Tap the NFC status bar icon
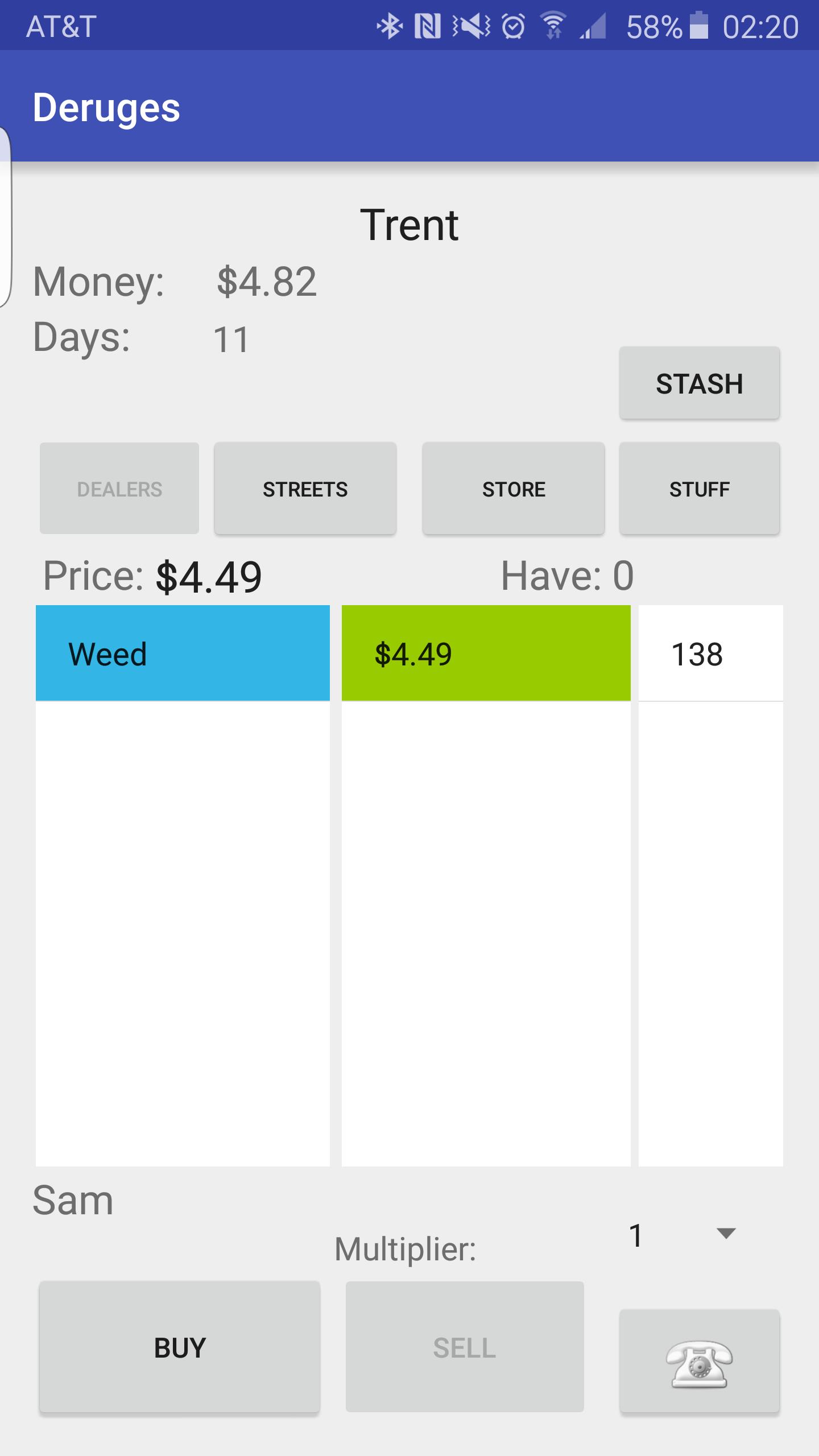 (428, 26)
